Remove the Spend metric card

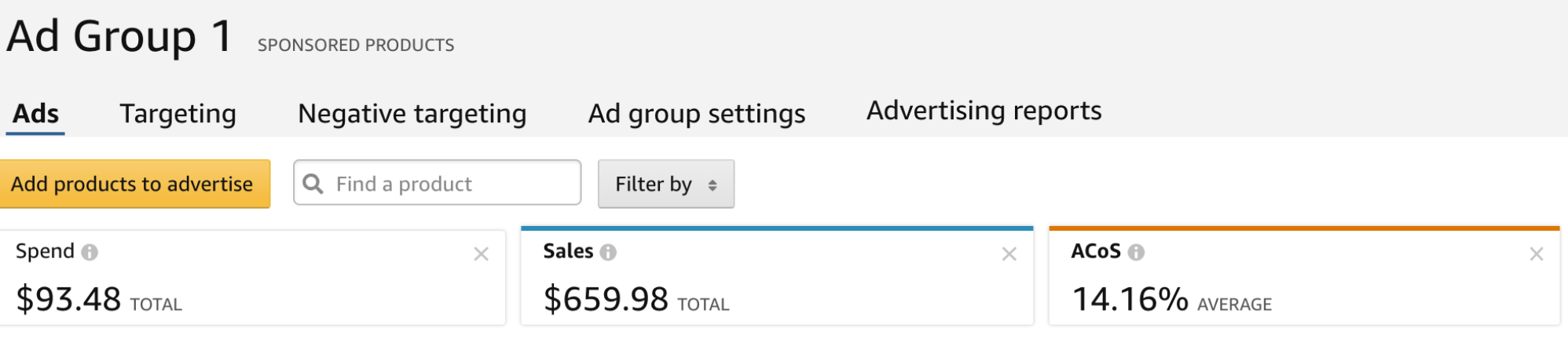(x=482, y=254)
